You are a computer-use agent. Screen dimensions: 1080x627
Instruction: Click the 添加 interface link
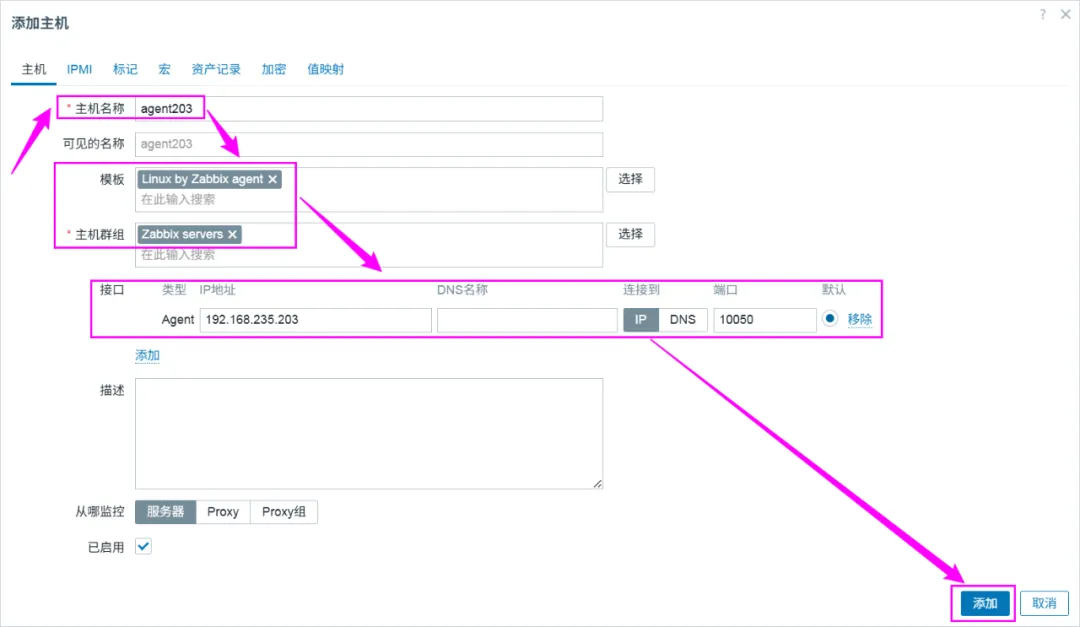click(x=147, y=355)
